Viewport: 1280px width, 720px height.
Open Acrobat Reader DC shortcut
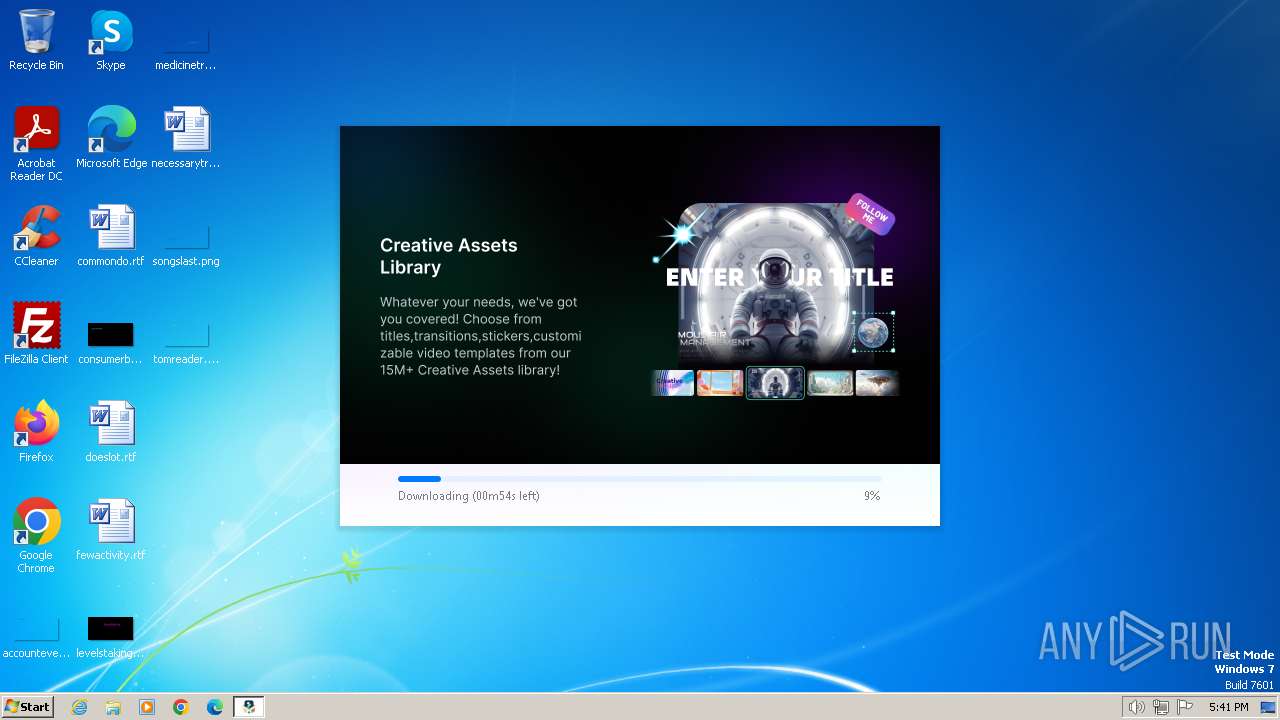coord(36,144)
